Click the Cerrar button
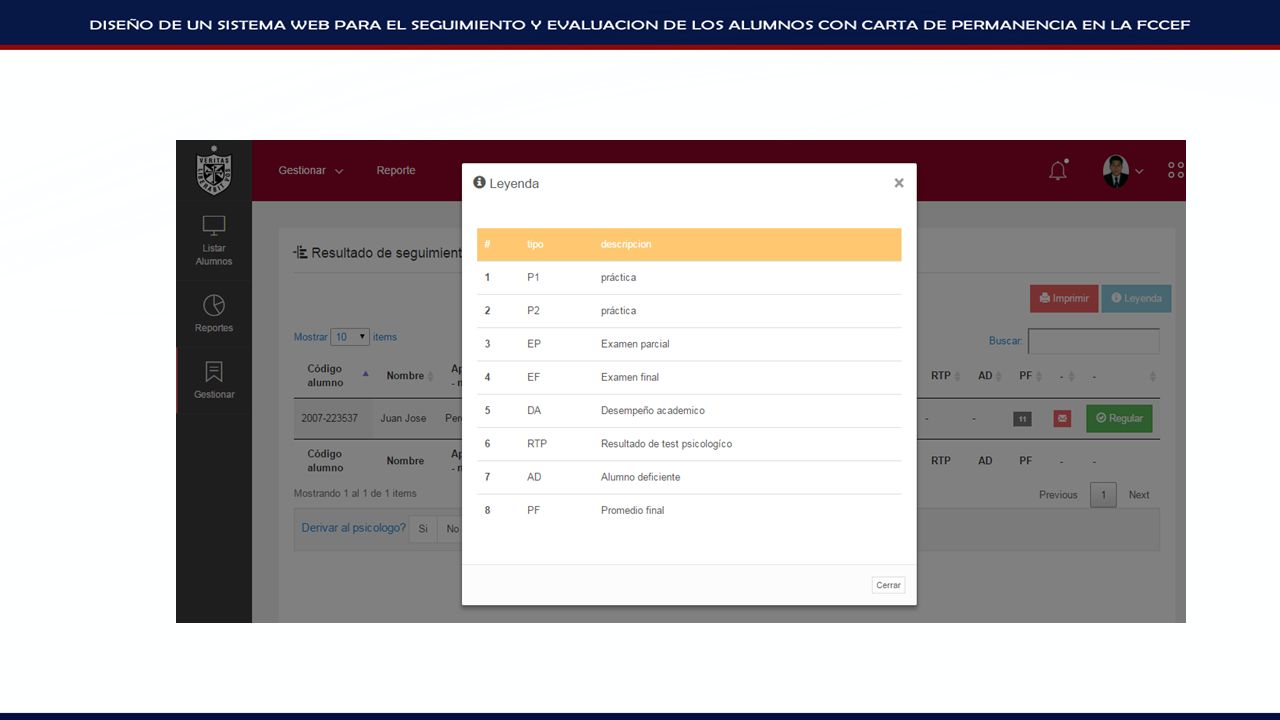 tap(888, 585)
